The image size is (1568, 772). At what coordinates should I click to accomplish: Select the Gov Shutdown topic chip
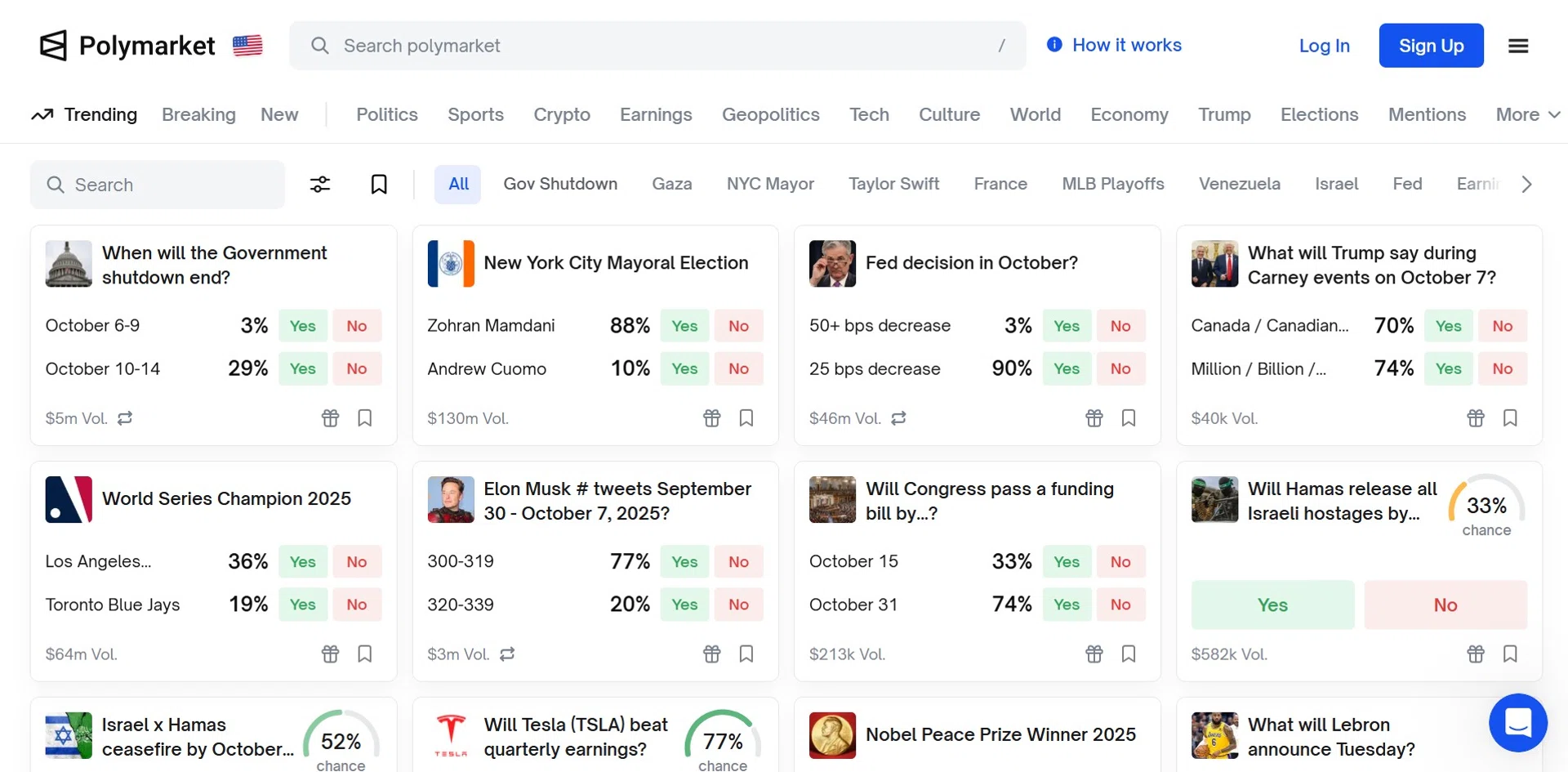click(x=560, y=185)
